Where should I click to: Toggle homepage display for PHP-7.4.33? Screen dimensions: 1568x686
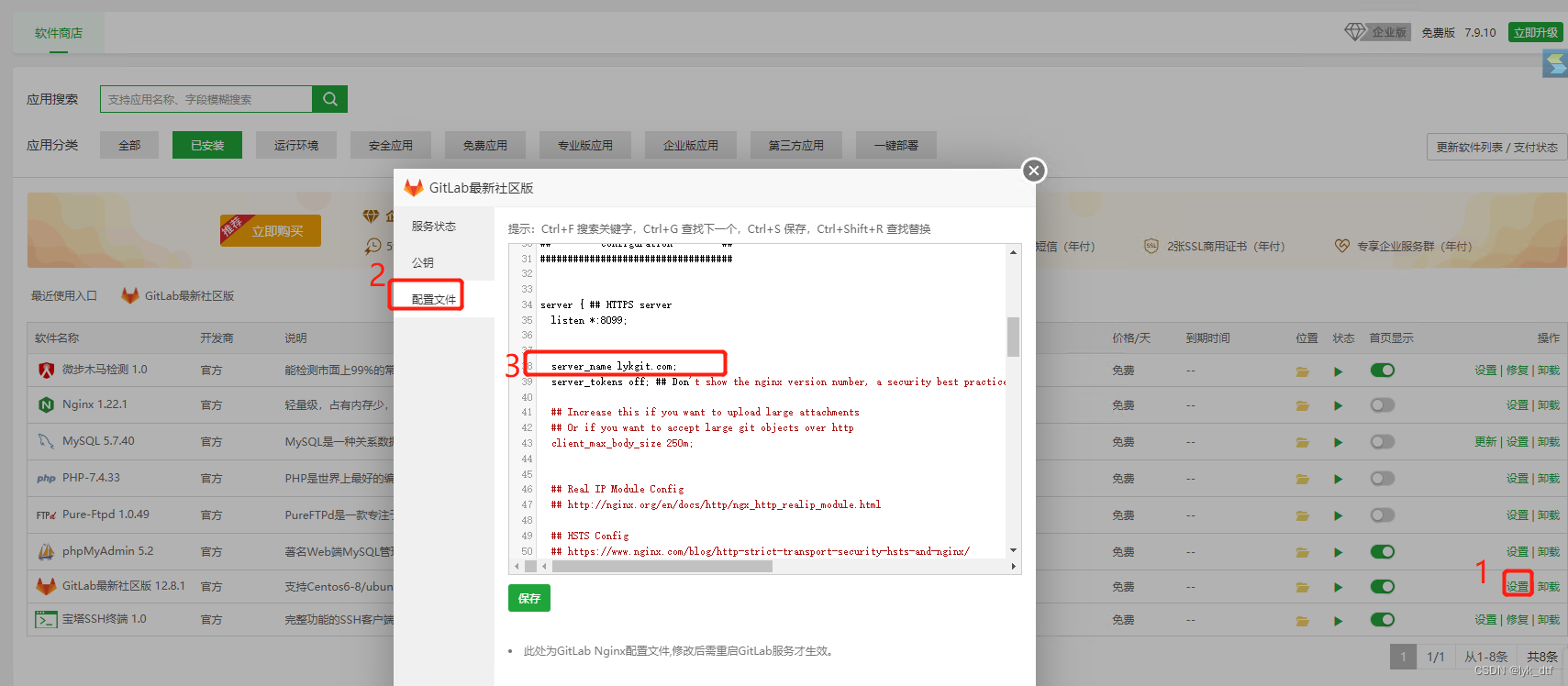pos(1383,479)
